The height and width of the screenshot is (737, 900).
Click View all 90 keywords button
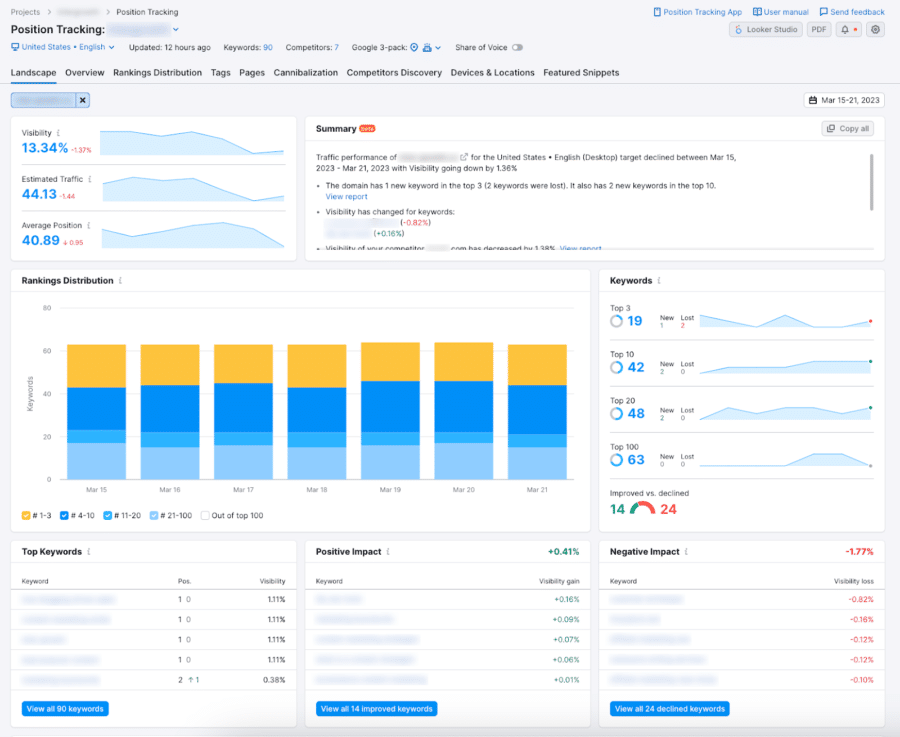pyautogui.click(x=65, y=709)
